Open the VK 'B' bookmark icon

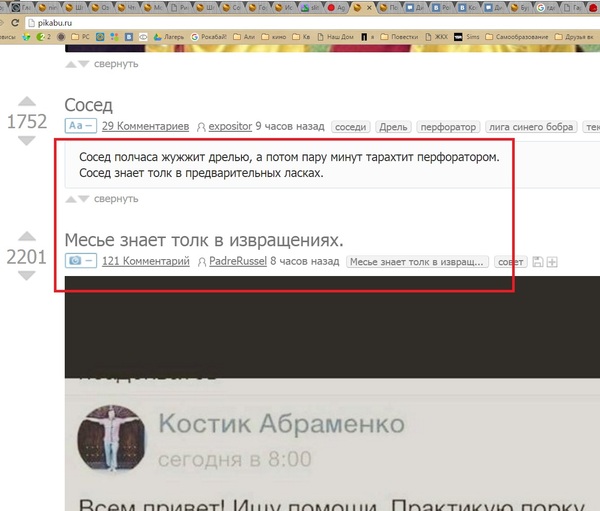pyautogui.click(x=129, y=37)
